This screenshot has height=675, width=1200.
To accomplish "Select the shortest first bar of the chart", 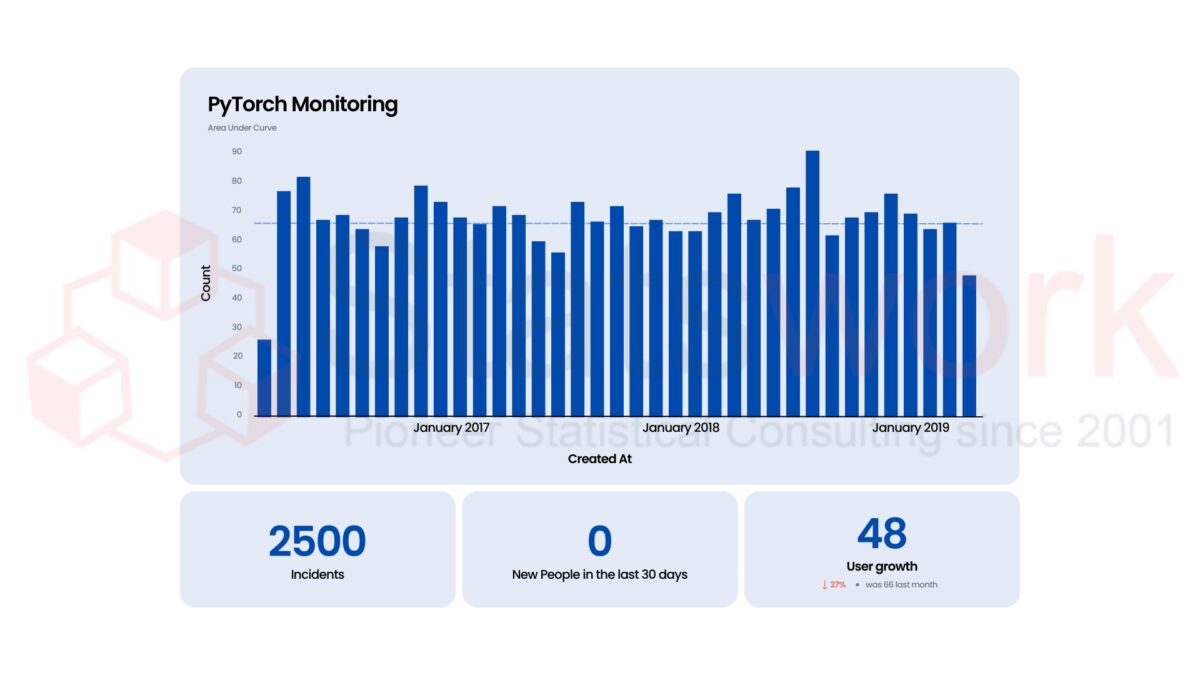I will coord(264,378).
